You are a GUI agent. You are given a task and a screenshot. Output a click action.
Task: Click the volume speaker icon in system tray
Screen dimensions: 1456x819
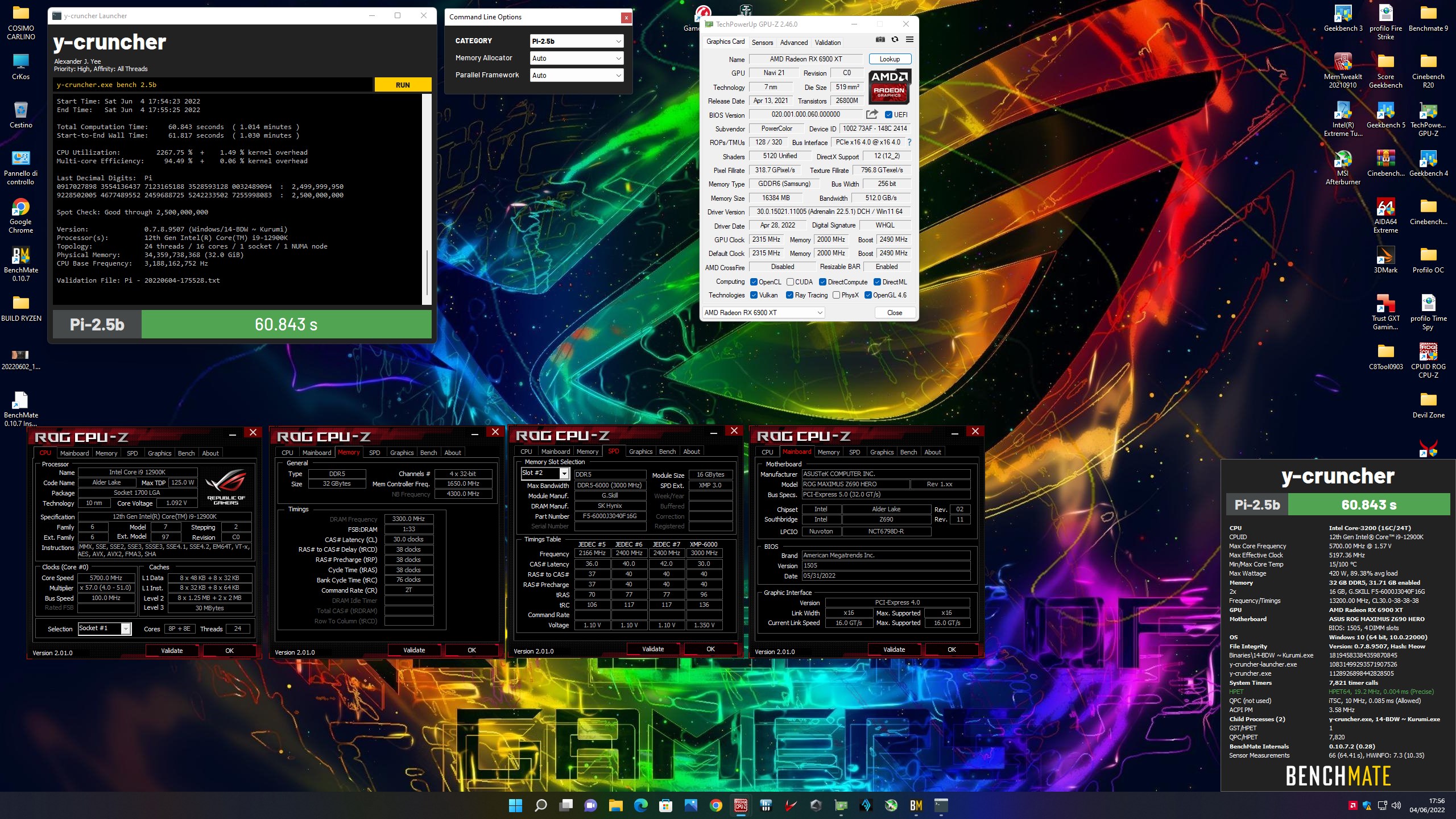click(1396, 805)
